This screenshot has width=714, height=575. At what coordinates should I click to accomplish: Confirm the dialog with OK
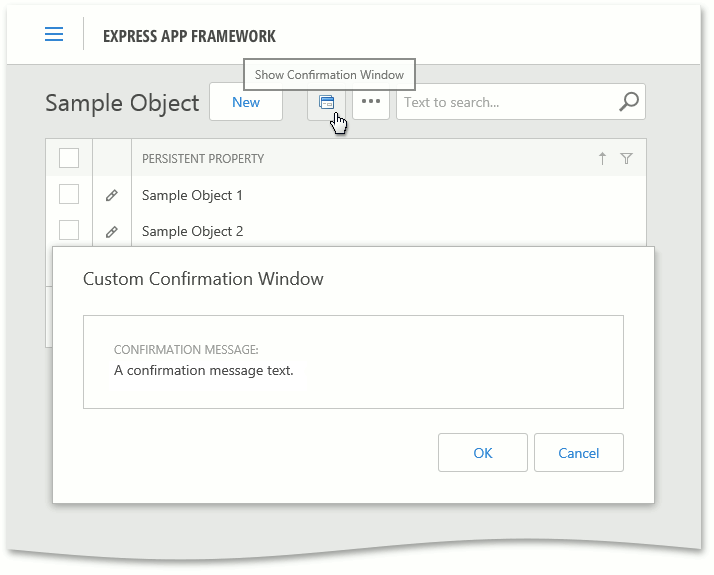coord(483,453)
